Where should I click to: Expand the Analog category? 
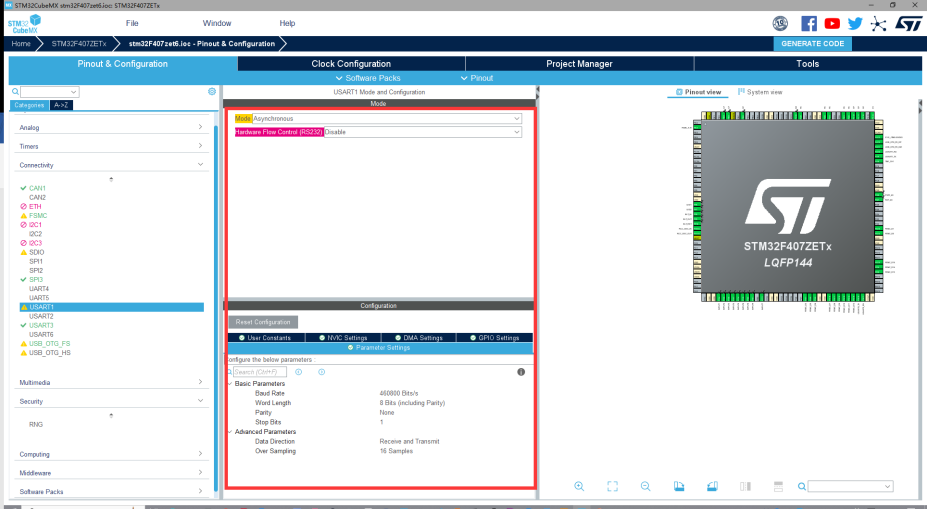(111, 127)
